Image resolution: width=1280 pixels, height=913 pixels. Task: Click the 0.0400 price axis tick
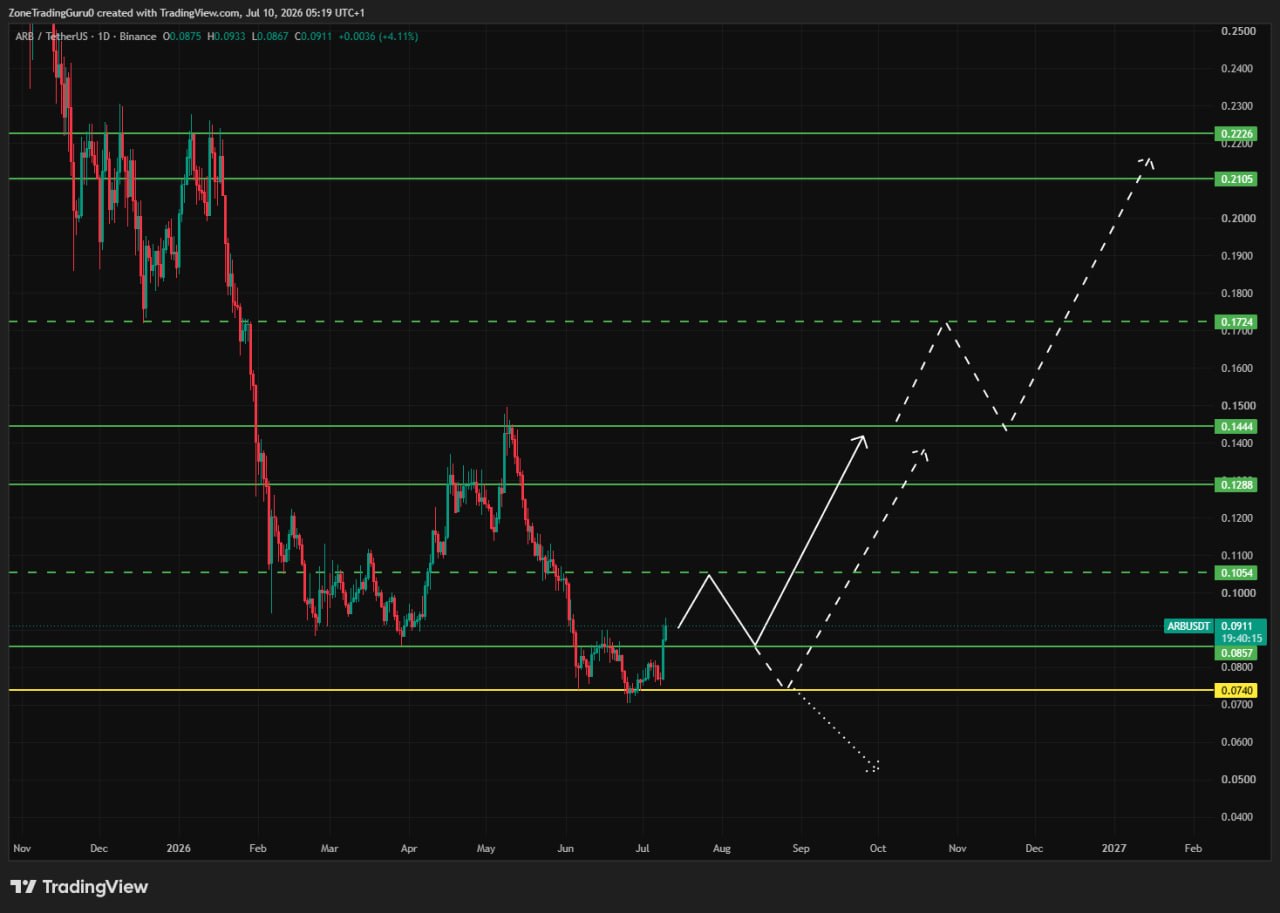(x=1236, y=817)
